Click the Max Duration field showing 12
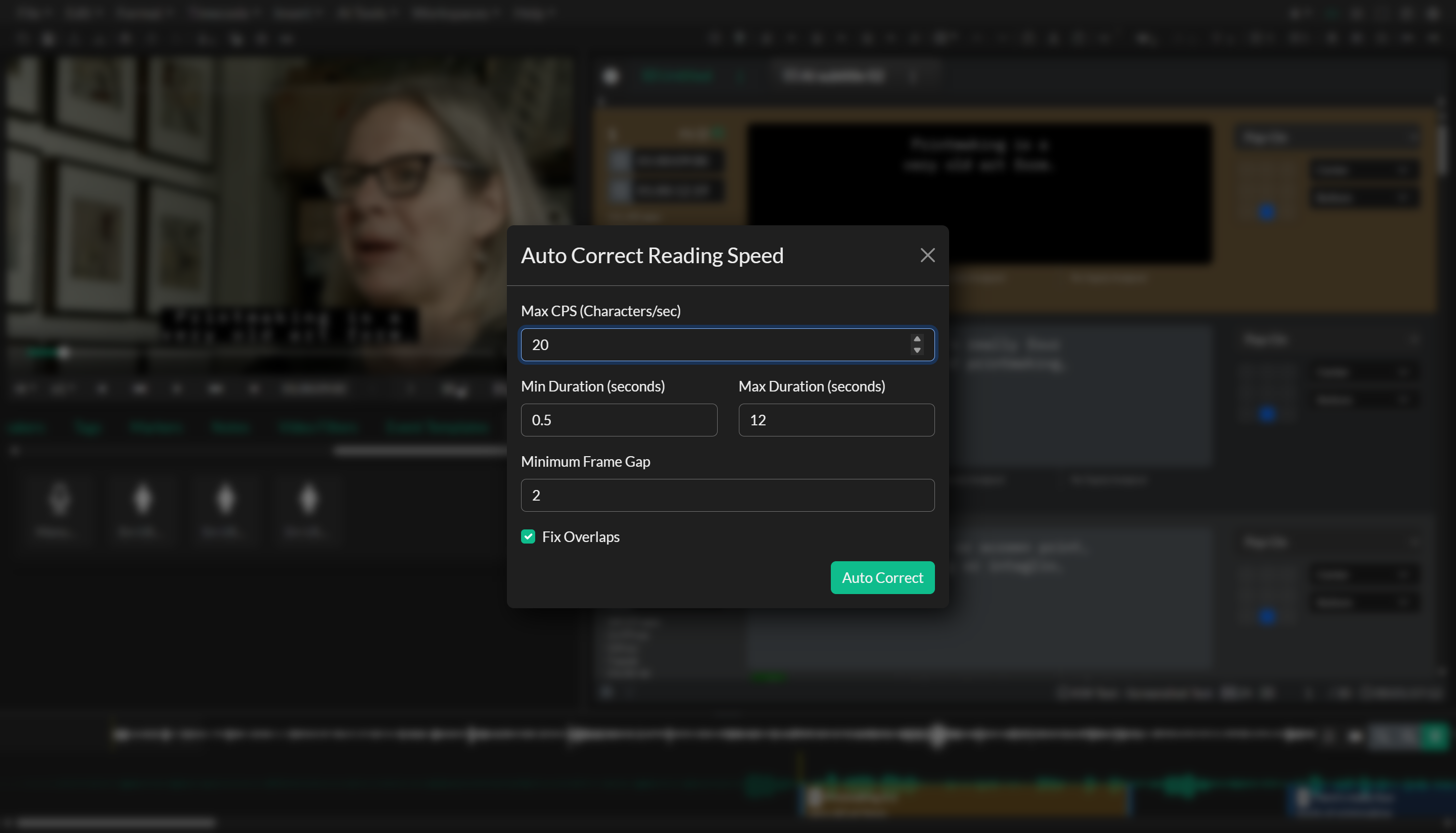The width and height of the screenshot is (1456, 833). pyautogui.click(x=835, y=419)
